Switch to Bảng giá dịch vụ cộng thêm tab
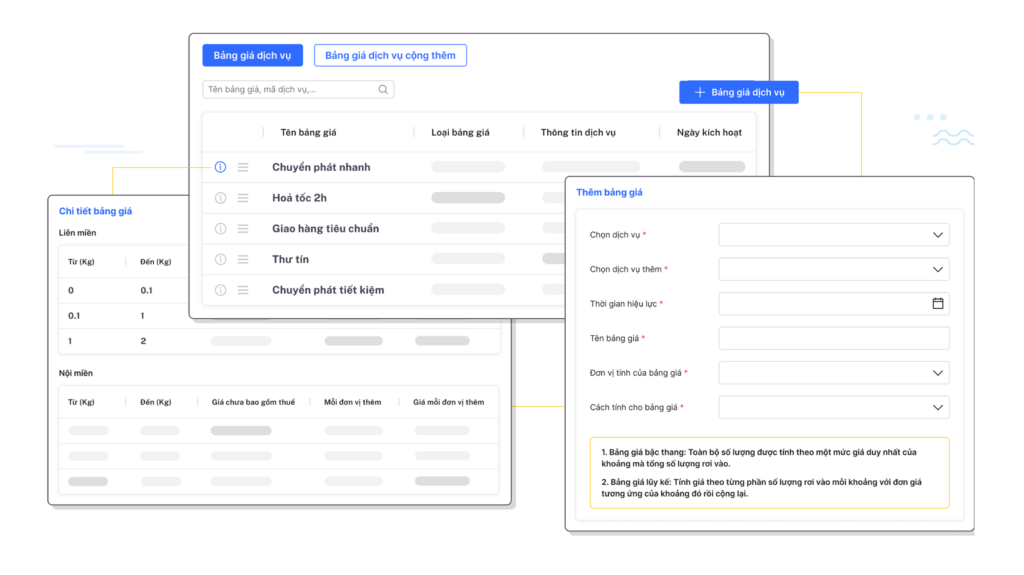The height and width of the screenshot is (575, 1024). pyautogui.click(x=390, y=56)
